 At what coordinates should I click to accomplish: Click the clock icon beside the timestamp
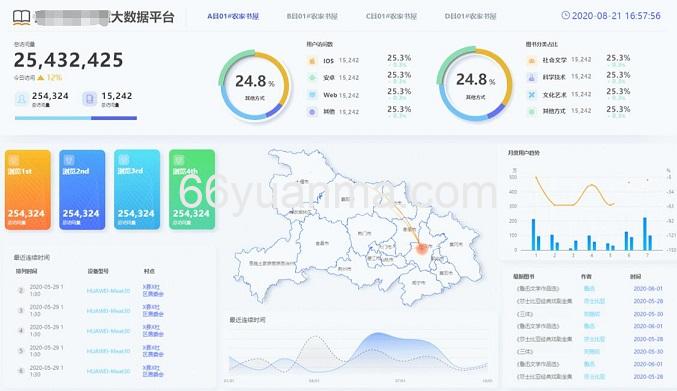point(565,16)
